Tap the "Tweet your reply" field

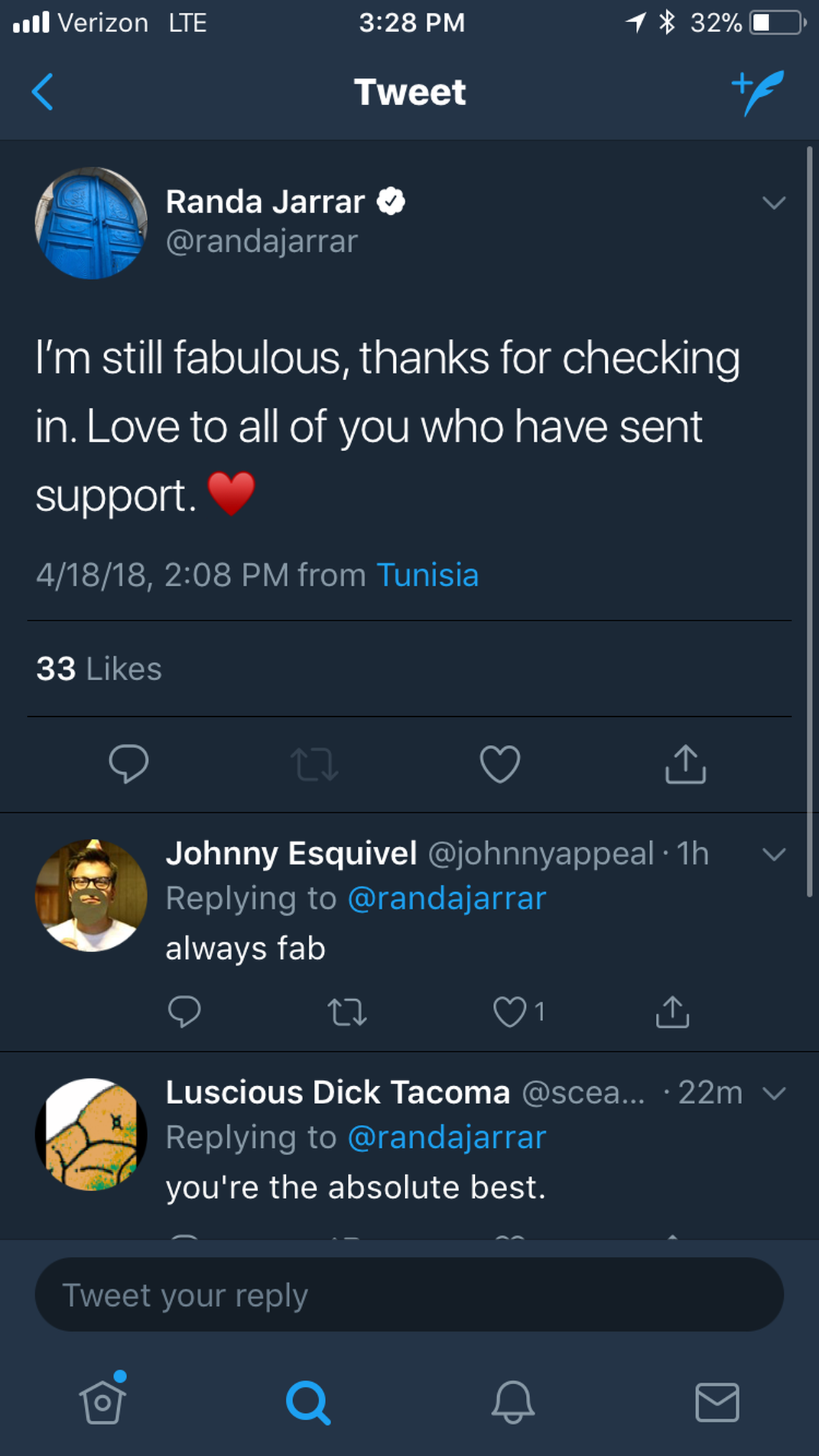409,1295
